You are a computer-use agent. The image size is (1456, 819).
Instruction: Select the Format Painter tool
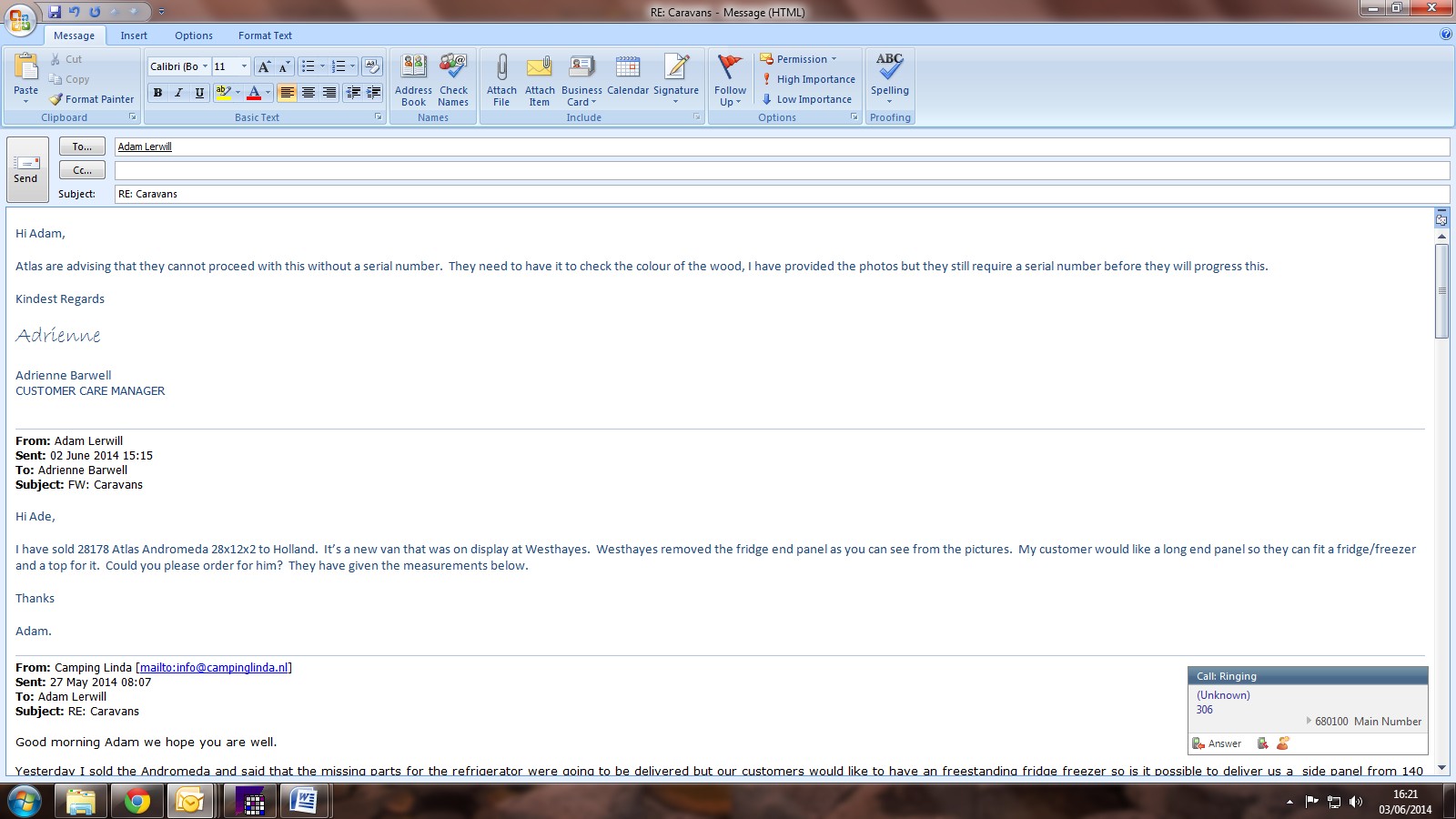91,99
